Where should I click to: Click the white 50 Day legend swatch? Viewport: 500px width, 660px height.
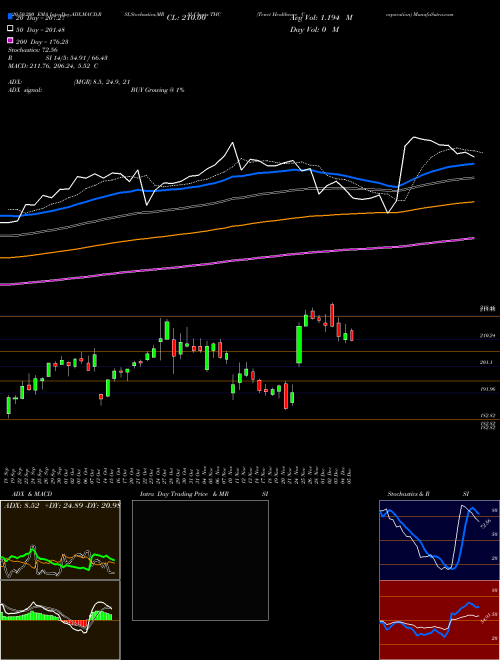click(x=10, y=29)
